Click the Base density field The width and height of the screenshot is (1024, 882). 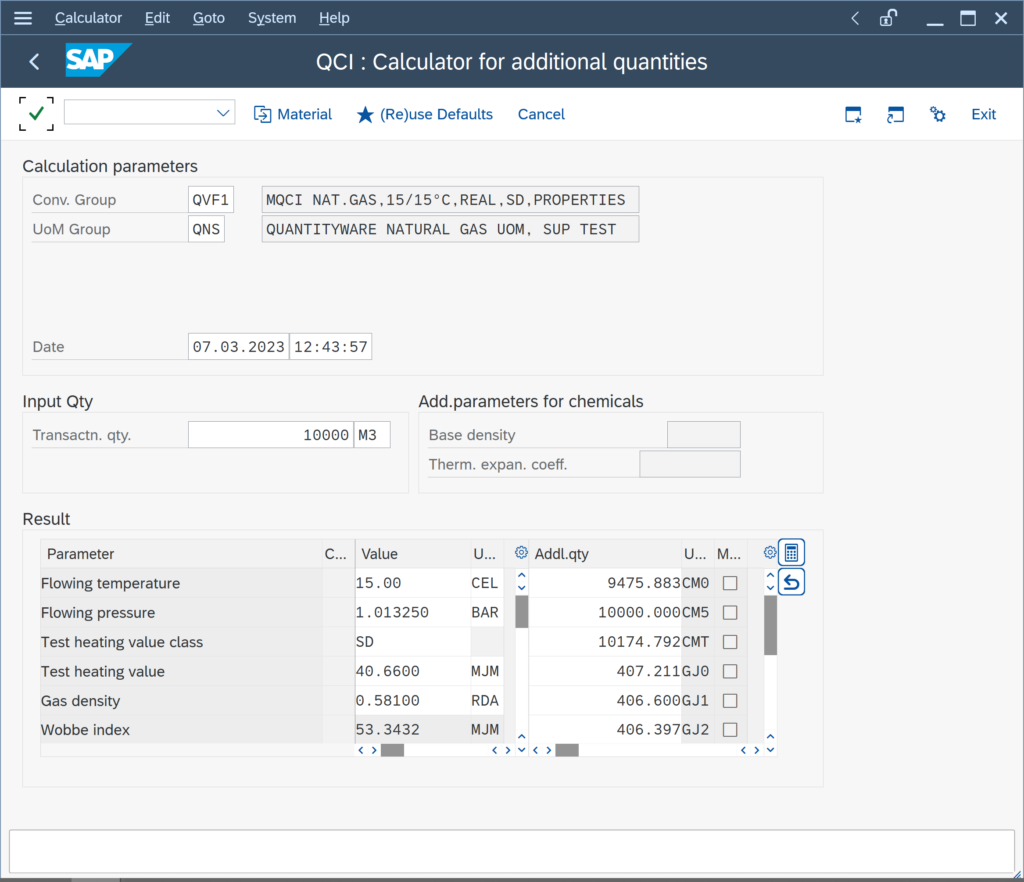coord(703,435)
